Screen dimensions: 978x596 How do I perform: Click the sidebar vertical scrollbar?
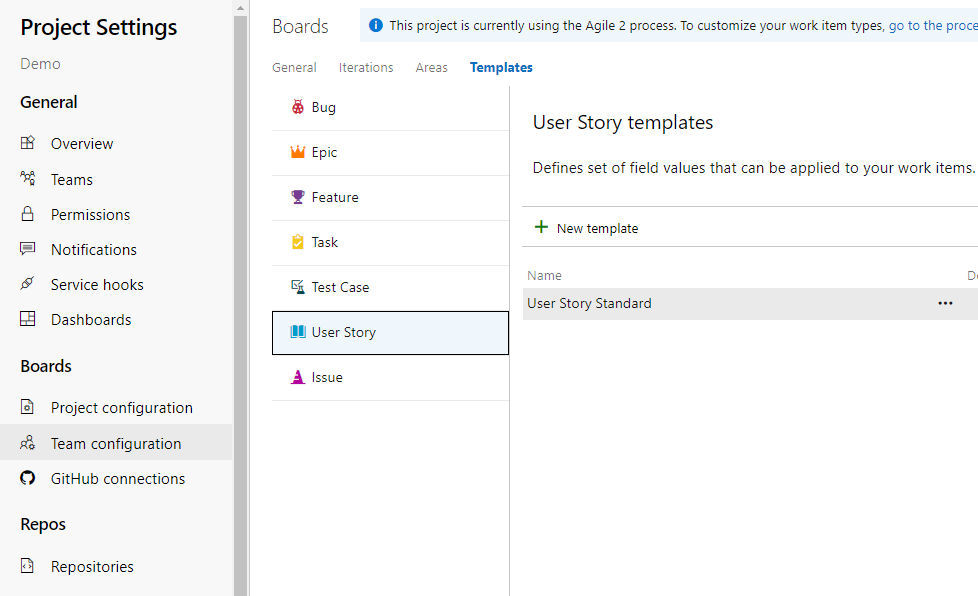click(241, 300)
